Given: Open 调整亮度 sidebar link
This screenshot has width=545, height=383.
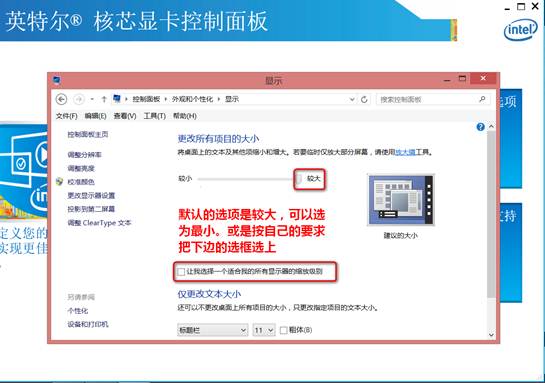Looking at the screenshot, I should tap(81, 169).
